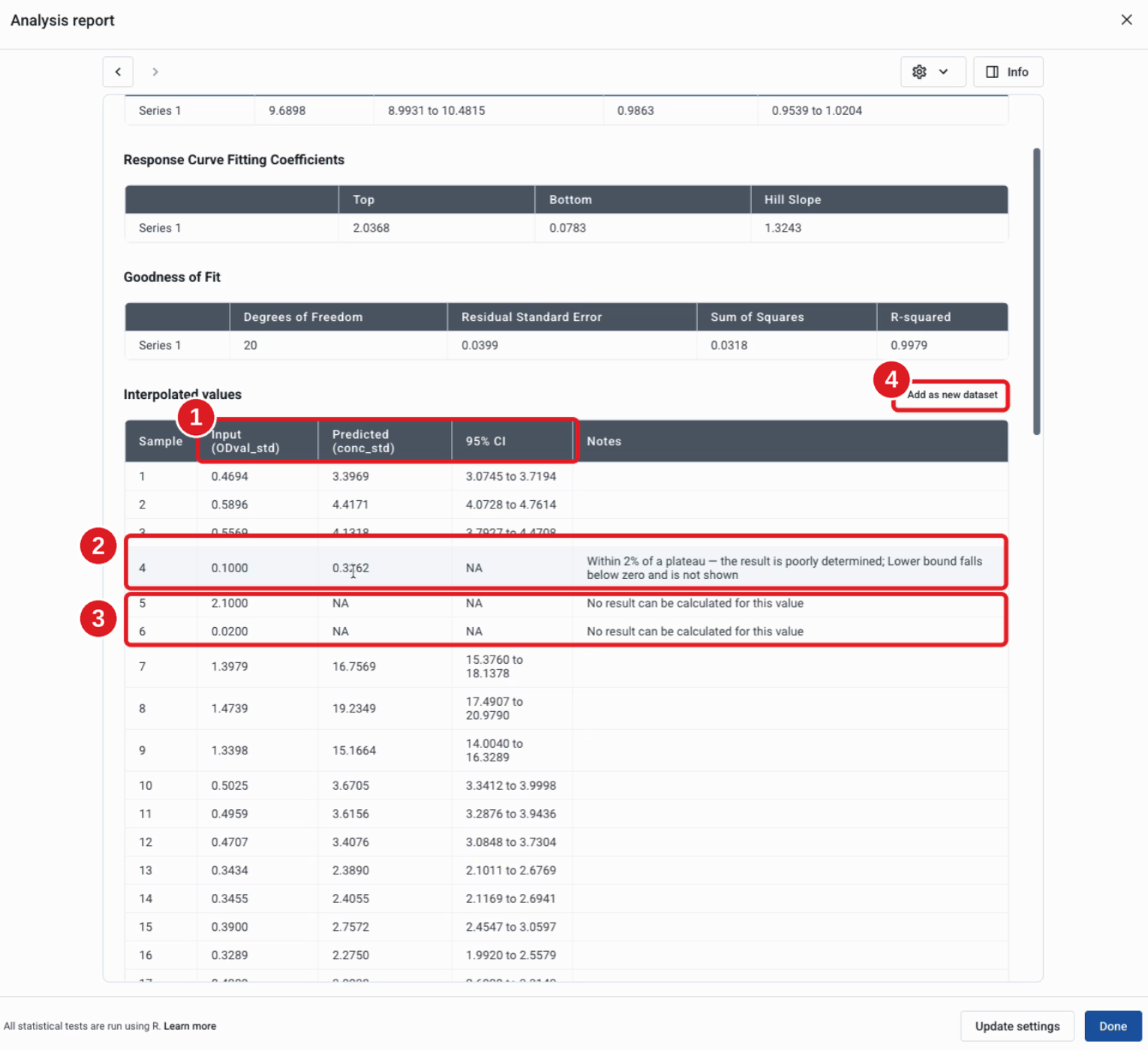Screen dimensions: 1148x1050
Task: Select sample 4 row with plateau note
Action: 566,568
